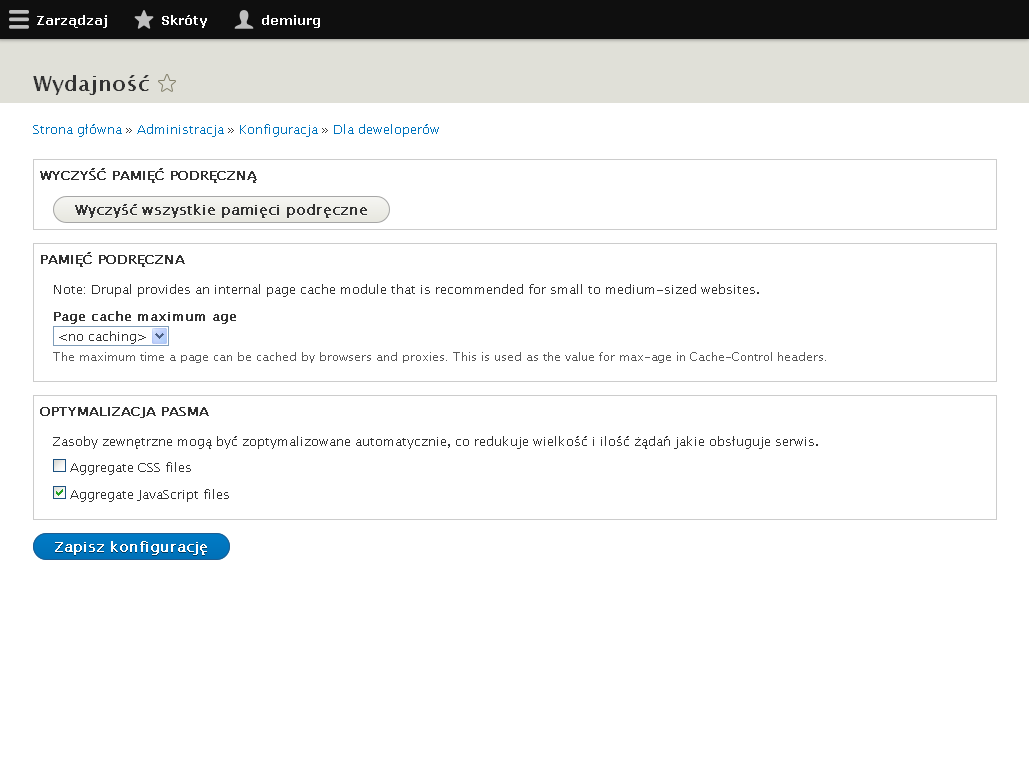This screenshot has width=1029, height=765.
Task: Open the Zarządzaj hamburger menu icon
Action: (x=18, y=19)
